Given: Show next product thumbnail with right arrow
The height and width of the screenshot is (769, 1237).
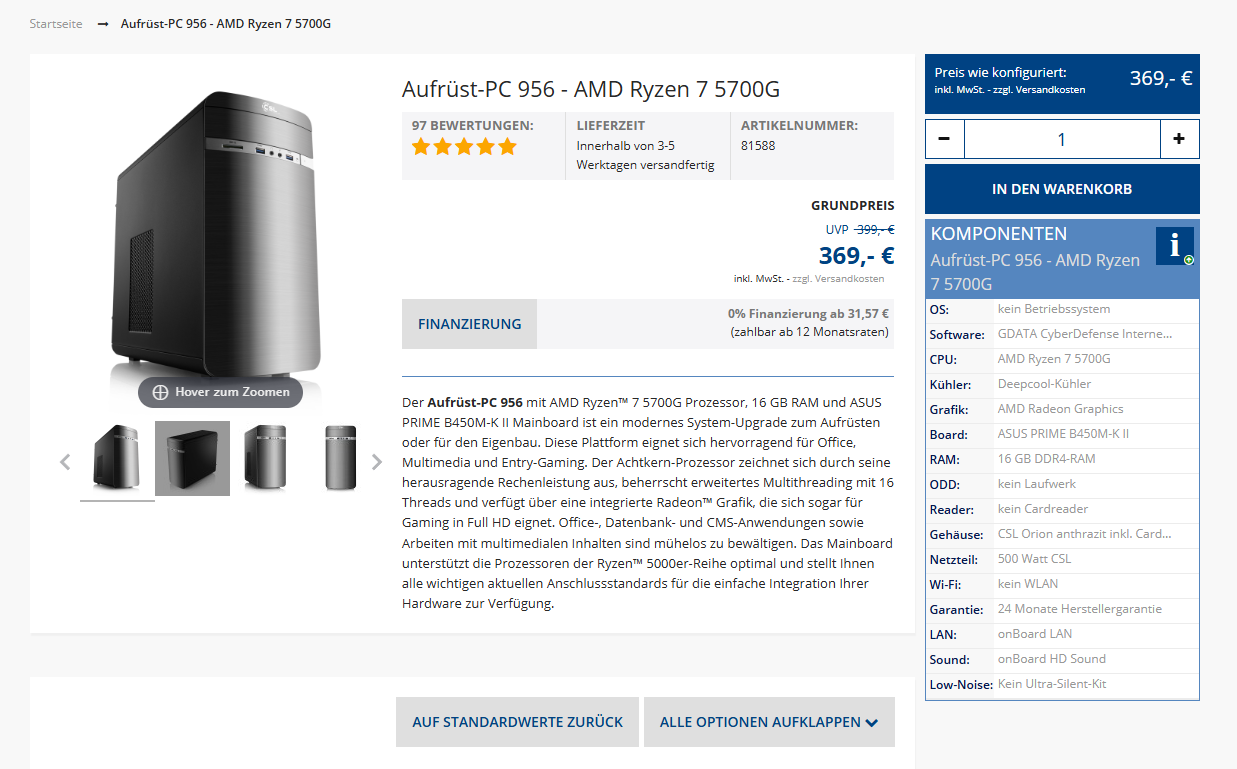Looking at the screenshot, I should coord(377,462).
